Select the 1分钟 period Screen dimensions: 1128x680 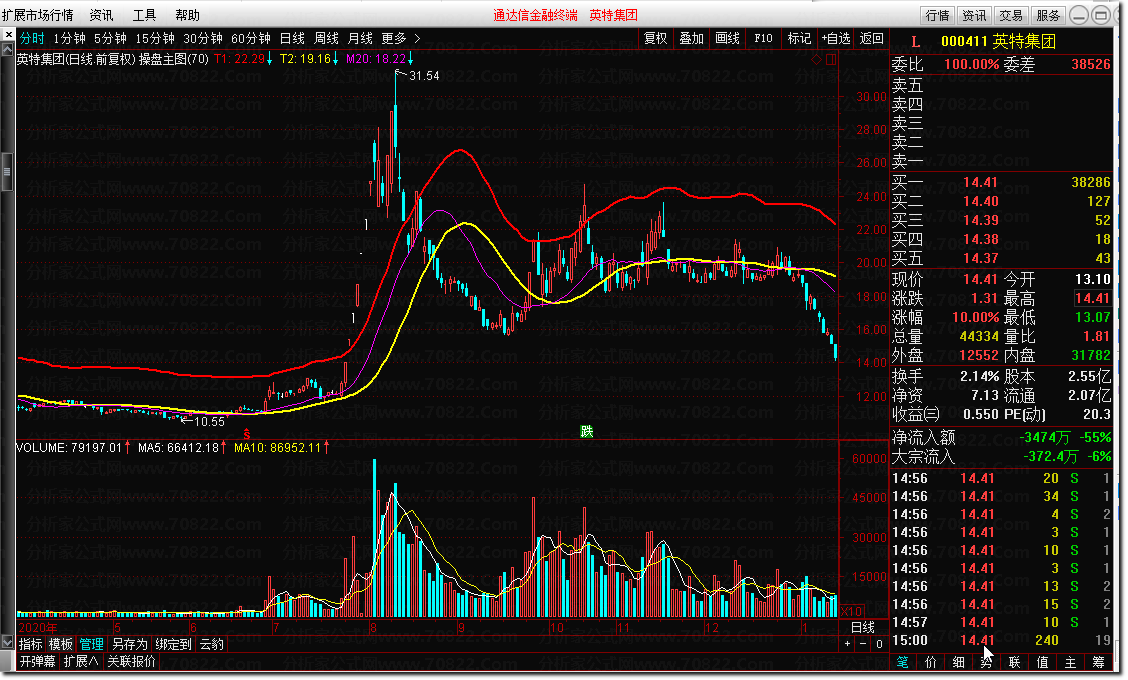pyautogui.click(x=70, y=38)
